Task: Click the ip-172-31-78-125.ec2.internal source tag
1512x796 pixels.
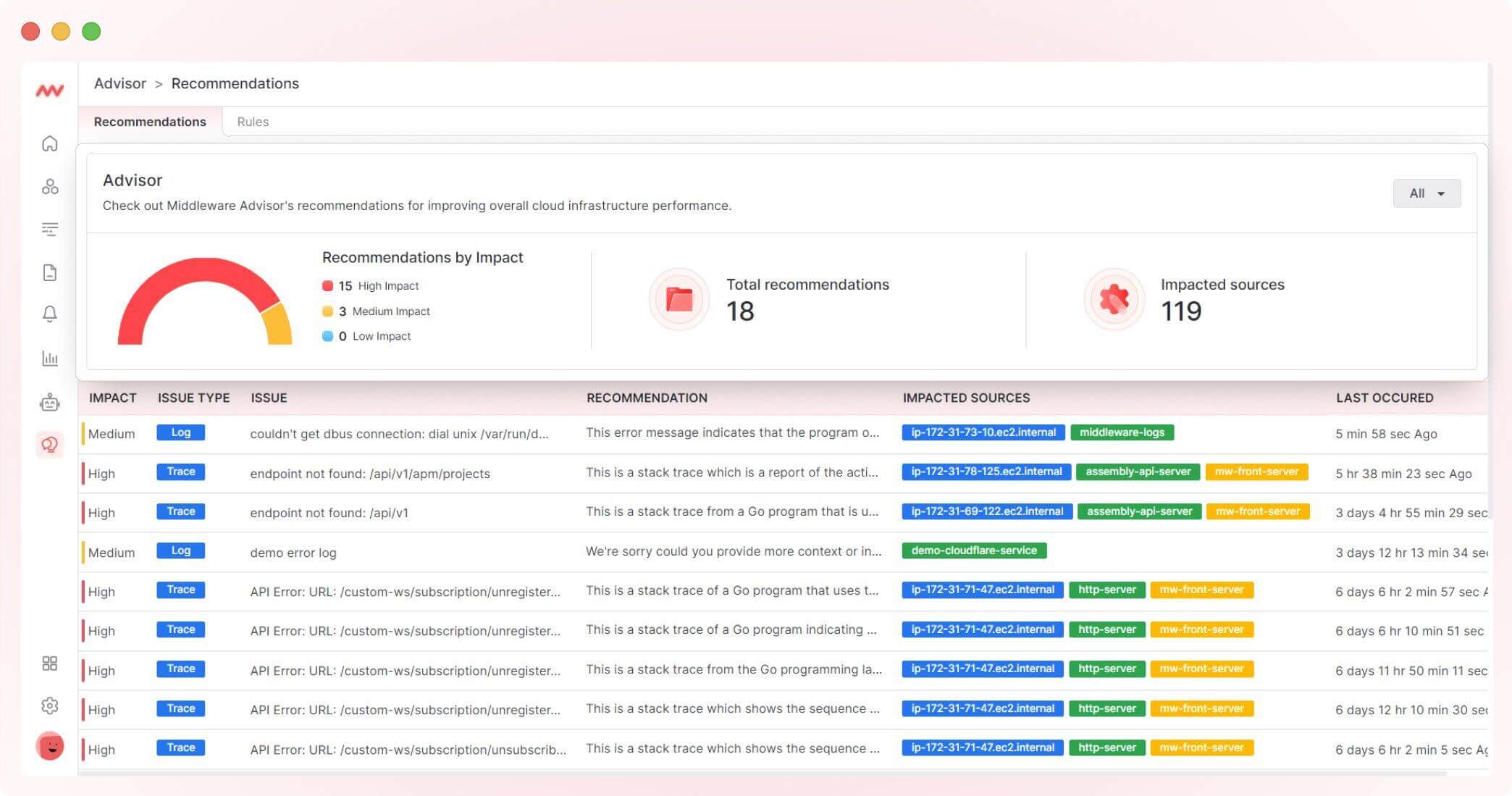Action: tap(986, 472)
